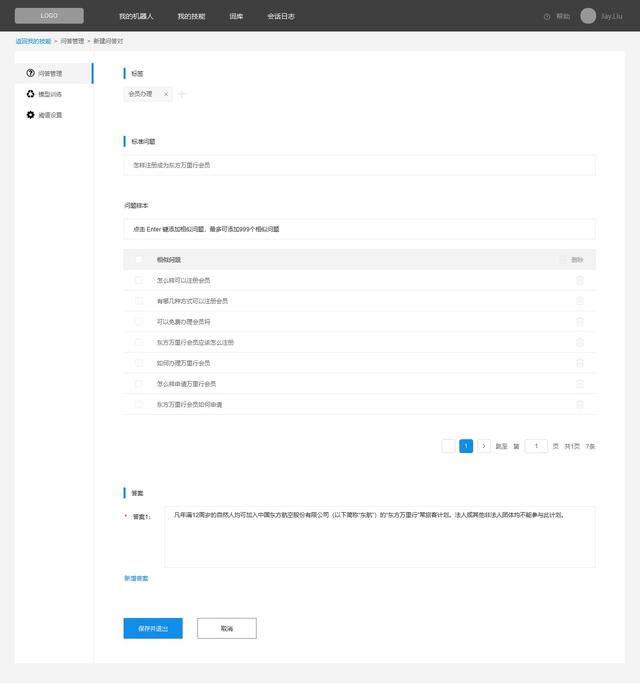Click the 问答管理 breadcrumb item
Screen dimensions: 640x683
[x=72, y=41]
